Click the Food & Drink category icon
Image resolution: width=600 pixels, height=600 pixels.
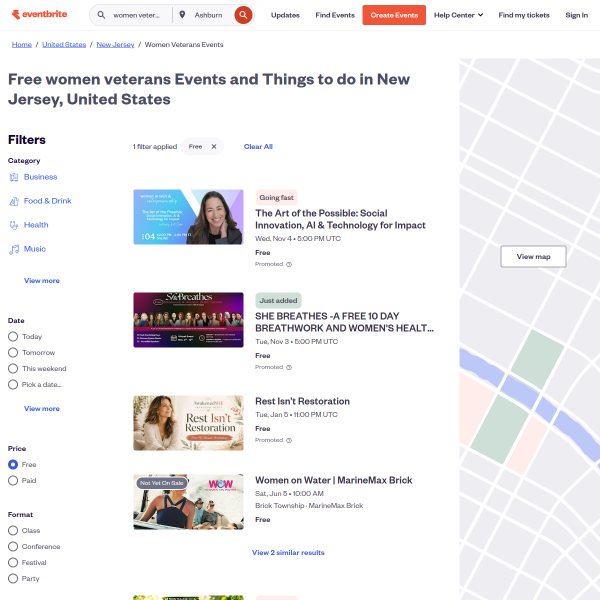[x=14, y=201]
